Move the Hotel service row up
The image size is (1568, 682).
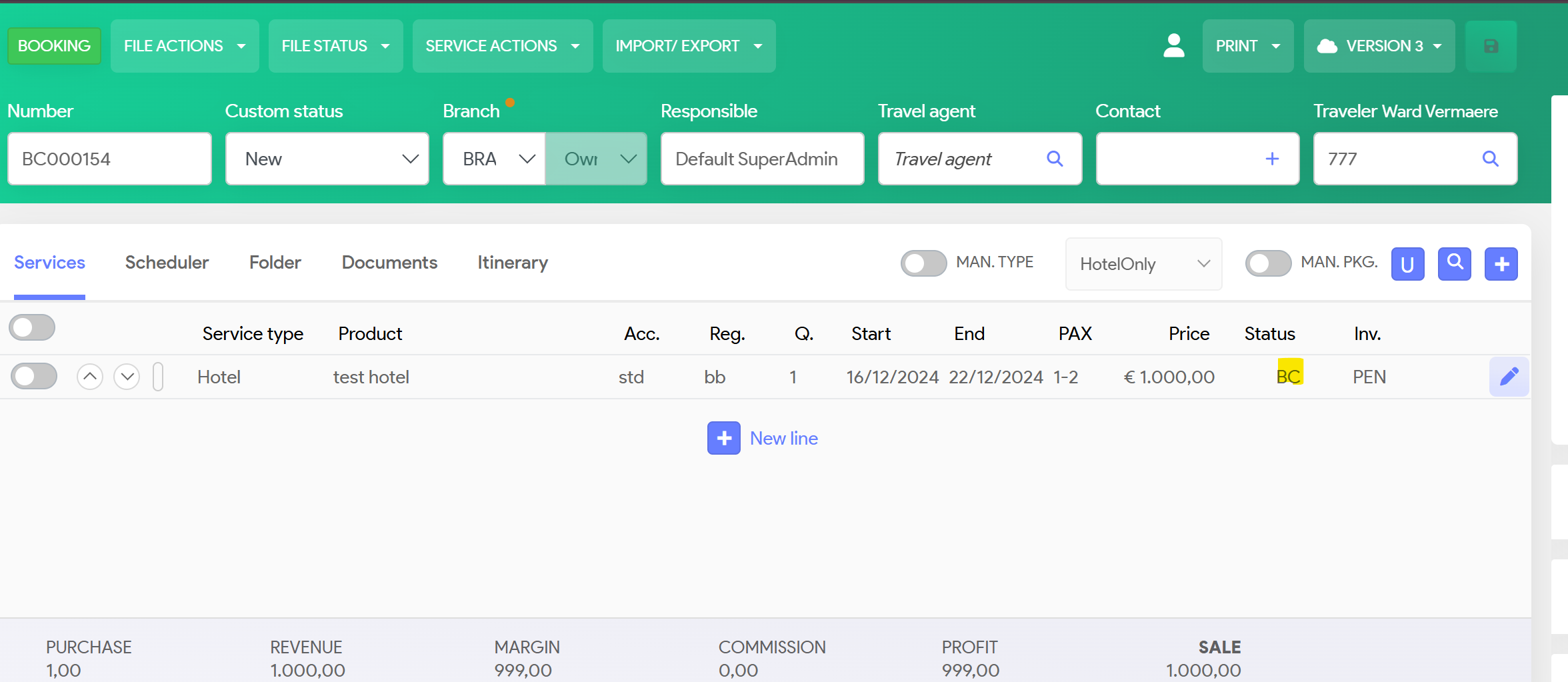[90, 377]
